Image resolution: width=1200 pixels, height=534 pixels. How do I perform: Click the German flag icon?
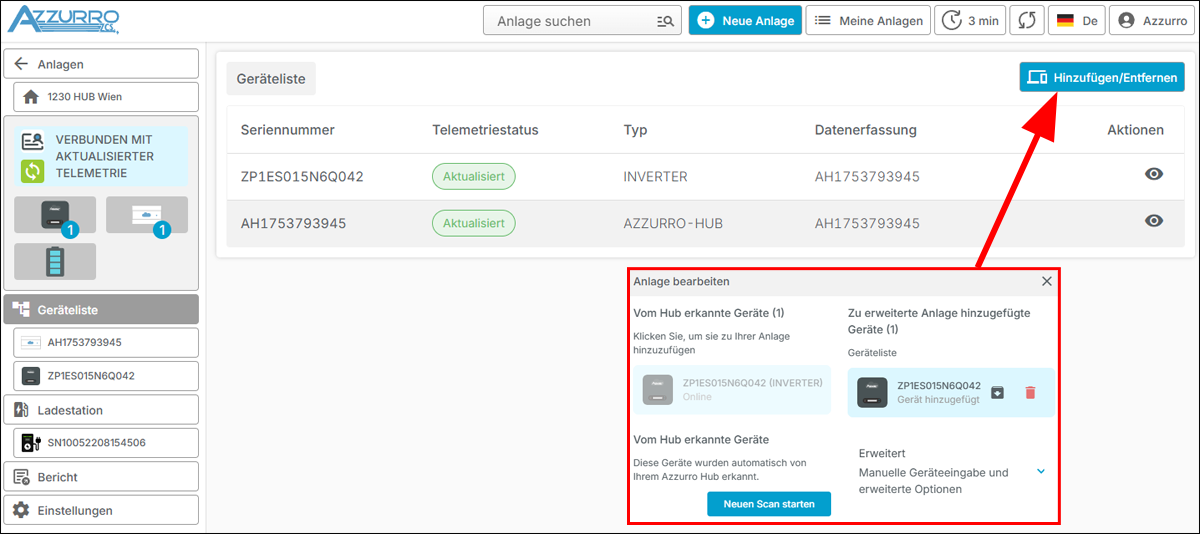coord(1066,21)
